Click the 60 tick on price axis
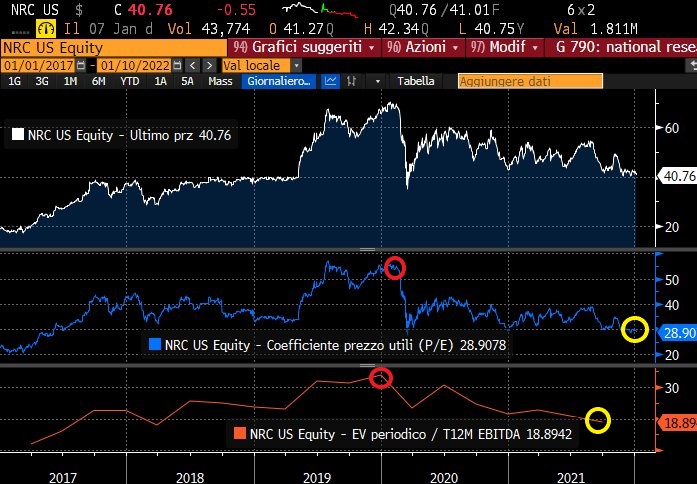 tap(672, 128)
